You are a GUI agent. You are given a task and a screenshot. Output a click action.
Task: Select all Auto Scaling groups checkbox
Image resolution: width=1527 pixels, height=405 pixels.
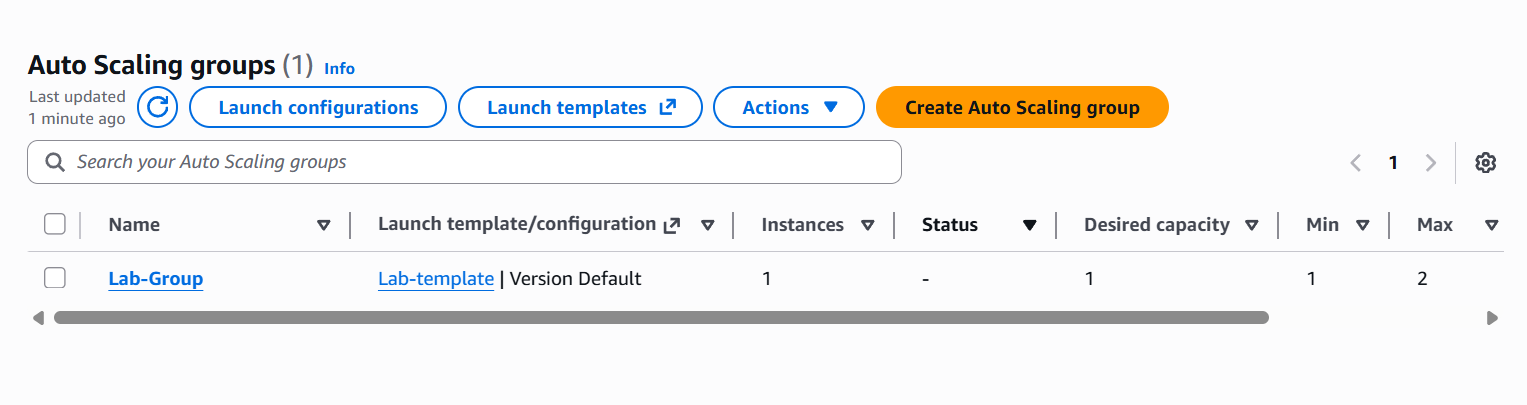click(x=55, y=225)
